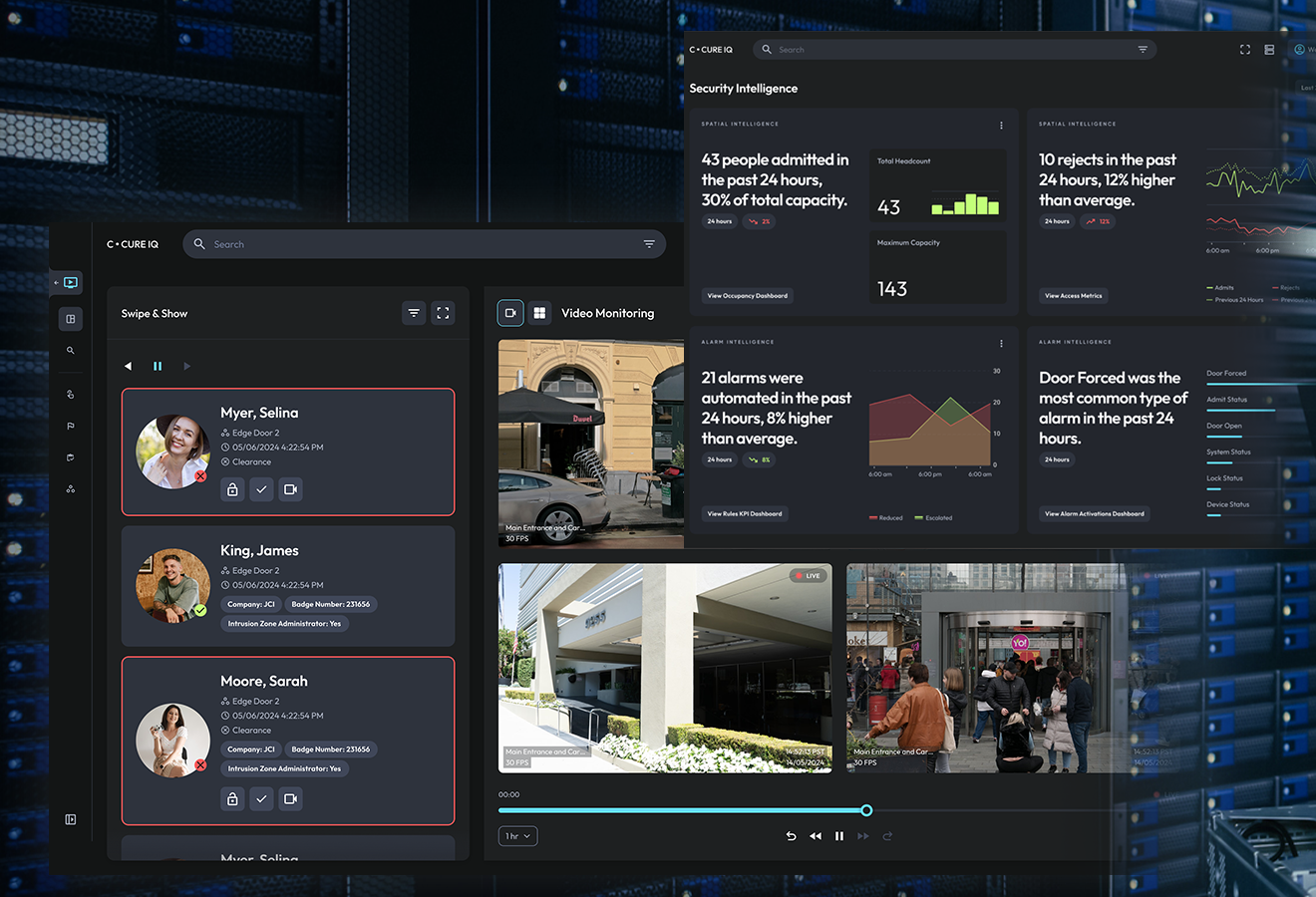This screenshot has height=897, width=1316.
Task: Open options menu on alarms automated card
Action: pos(1001,344)
